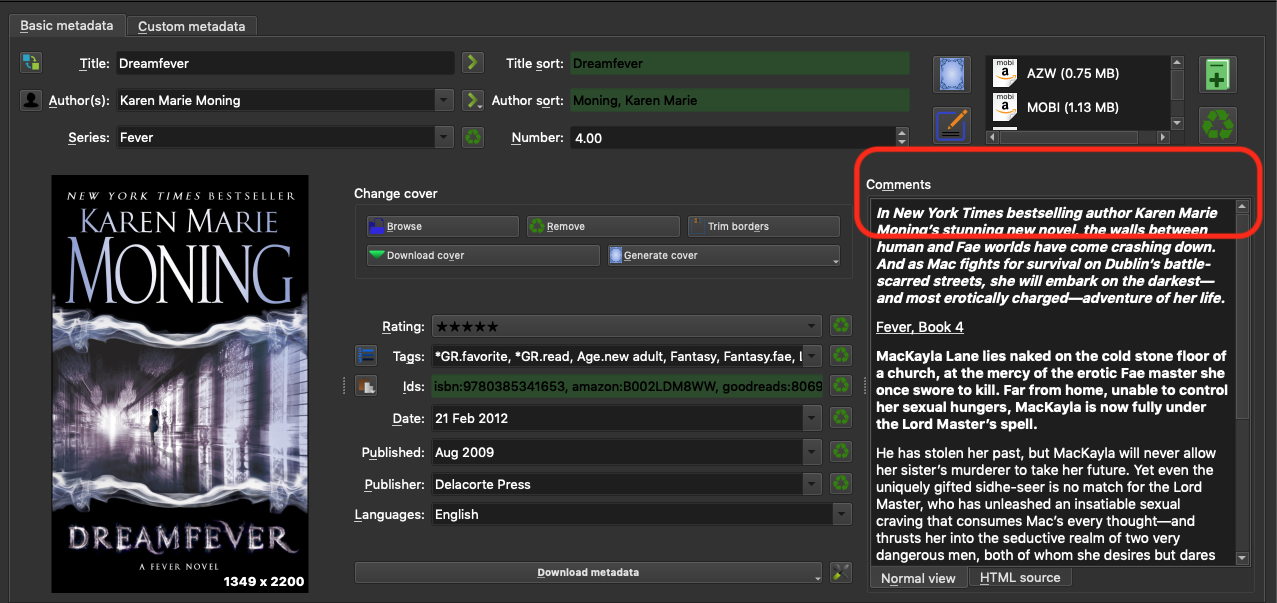Screen dimensions: 1277x603
Task: Switch to the Custom metadata tab
Action: [x=192, y=26]
